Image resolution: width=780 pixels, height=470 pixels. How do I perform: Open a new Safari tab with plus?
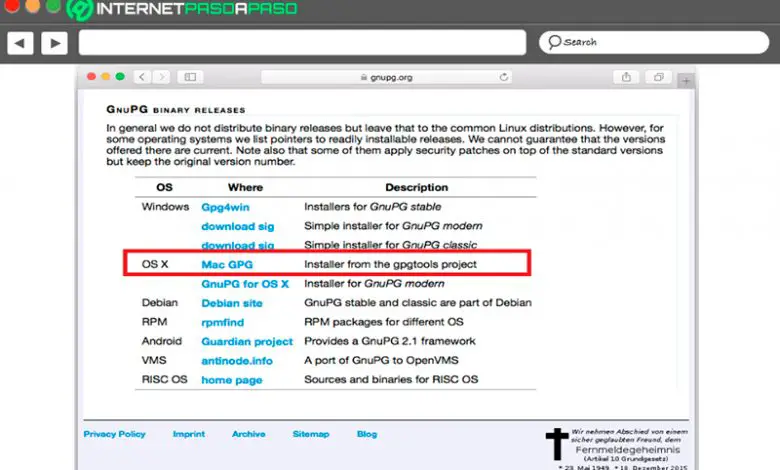coord(686,81)
